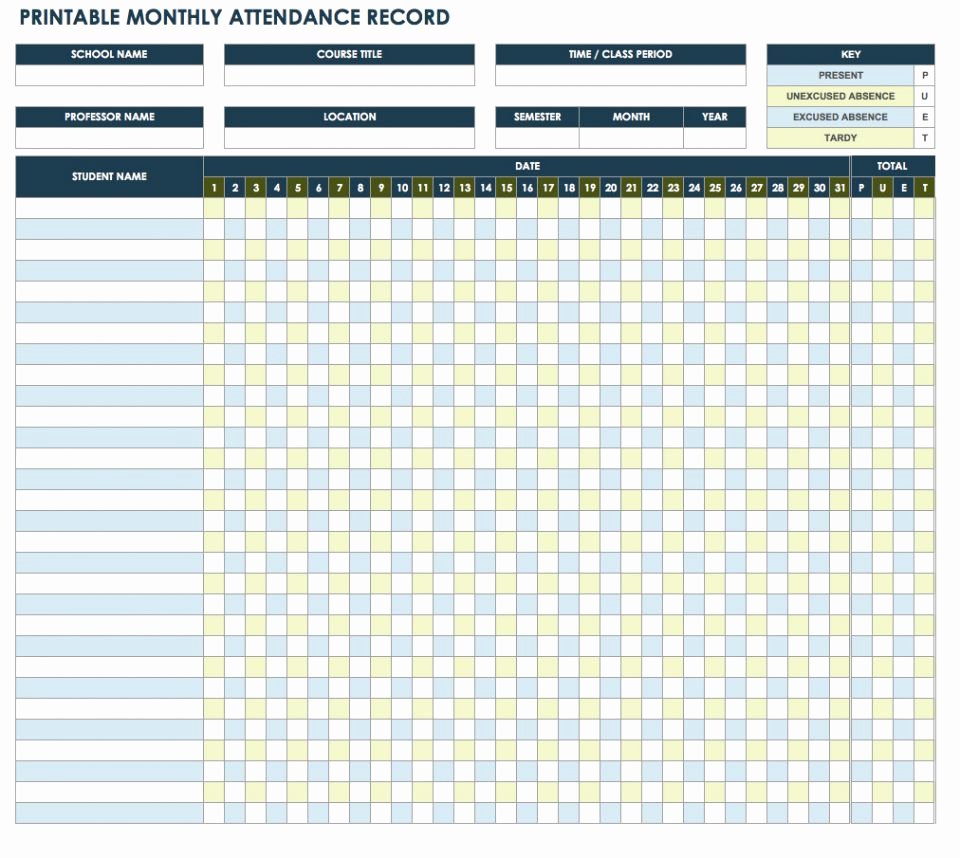This screenshot has width=960, height=858.
Task: Click date column header 1
Action: (214, 187)
